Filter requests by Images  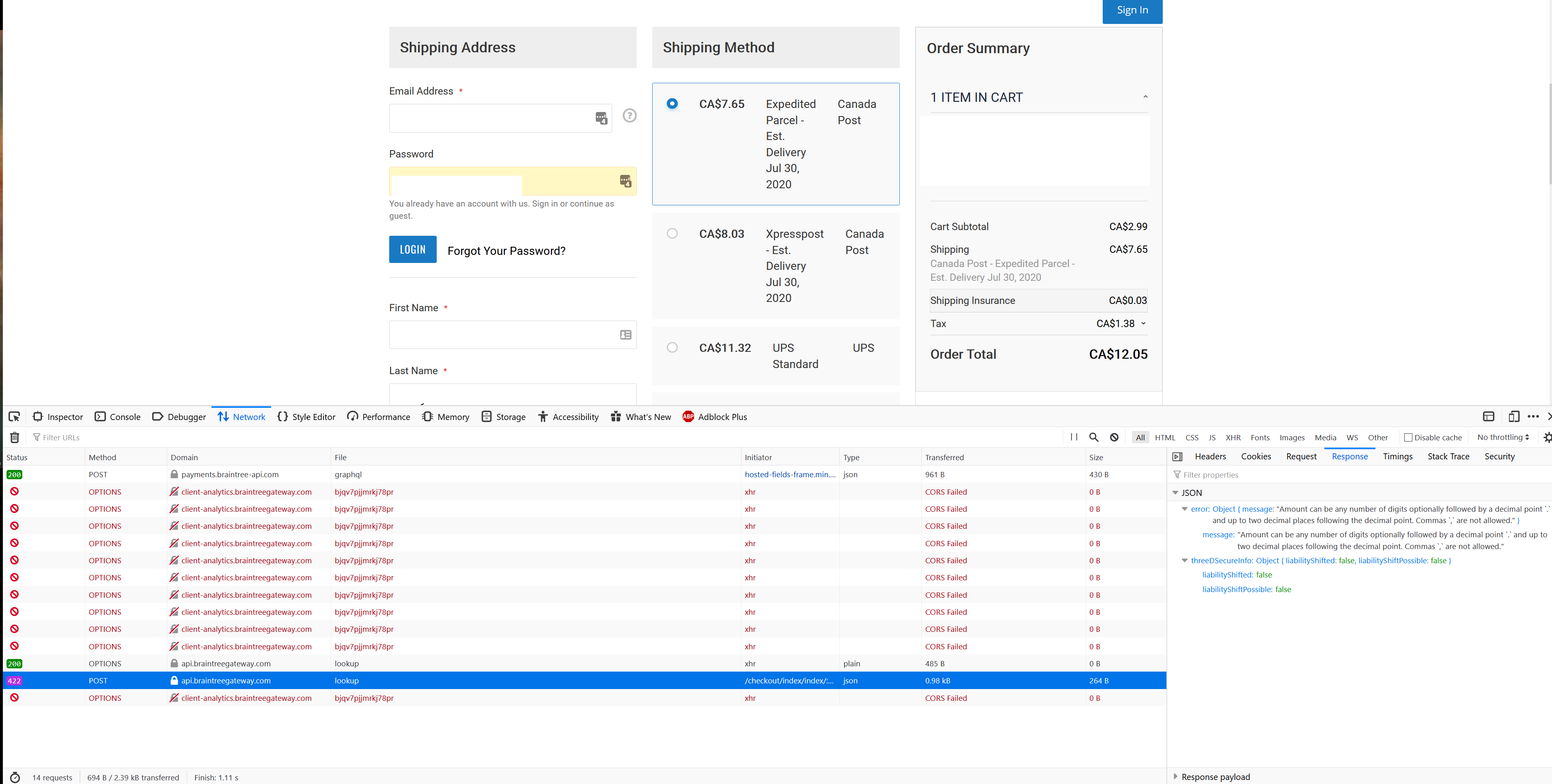pos(1292,437)
